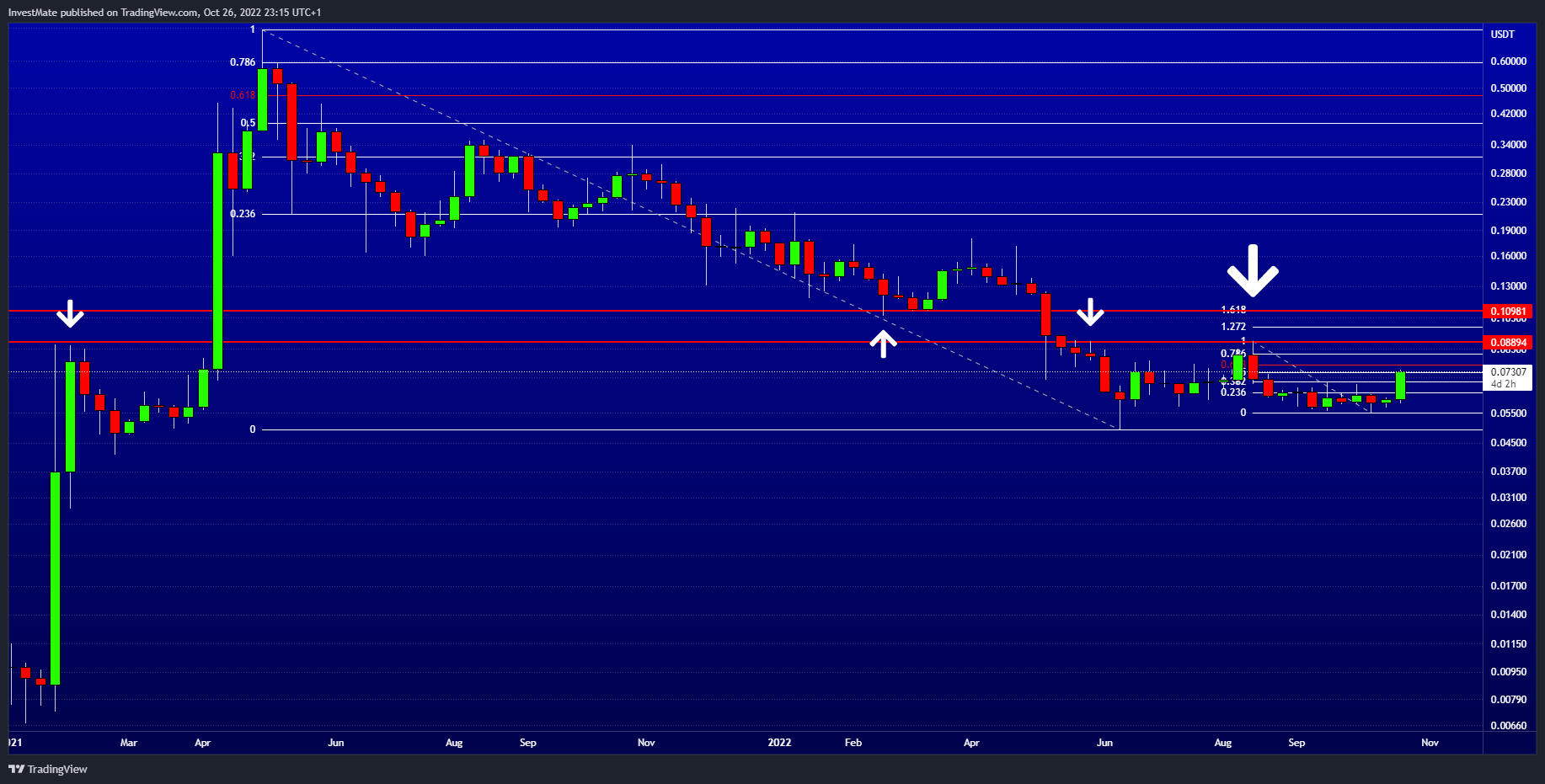Select the 0.01400 price axis label
This screenshot has width=1545, height=784.
pyautogui.click(x=1508, y=615)
